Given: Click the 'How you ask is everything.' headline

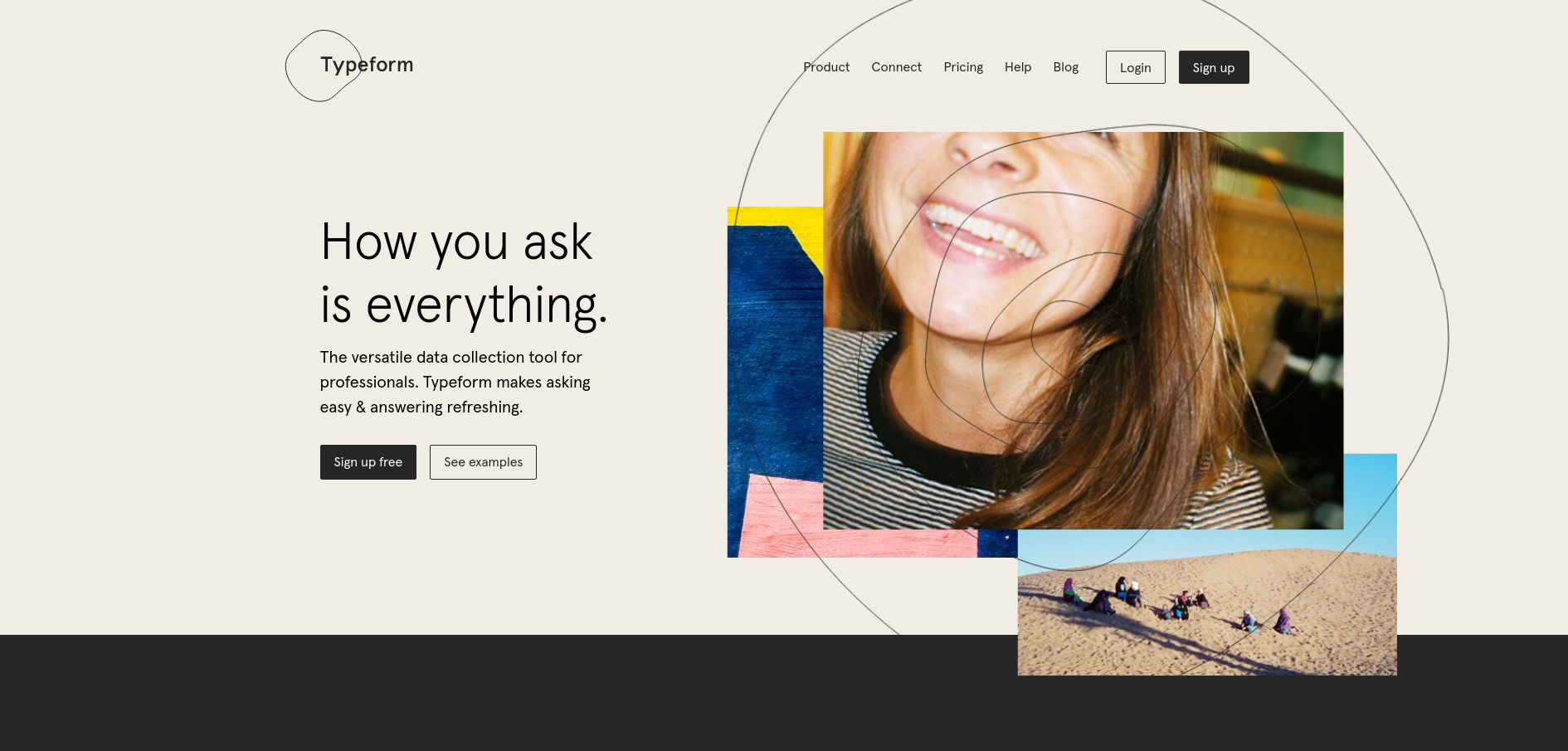Looking at the screenshot, I should coord(464,274).
